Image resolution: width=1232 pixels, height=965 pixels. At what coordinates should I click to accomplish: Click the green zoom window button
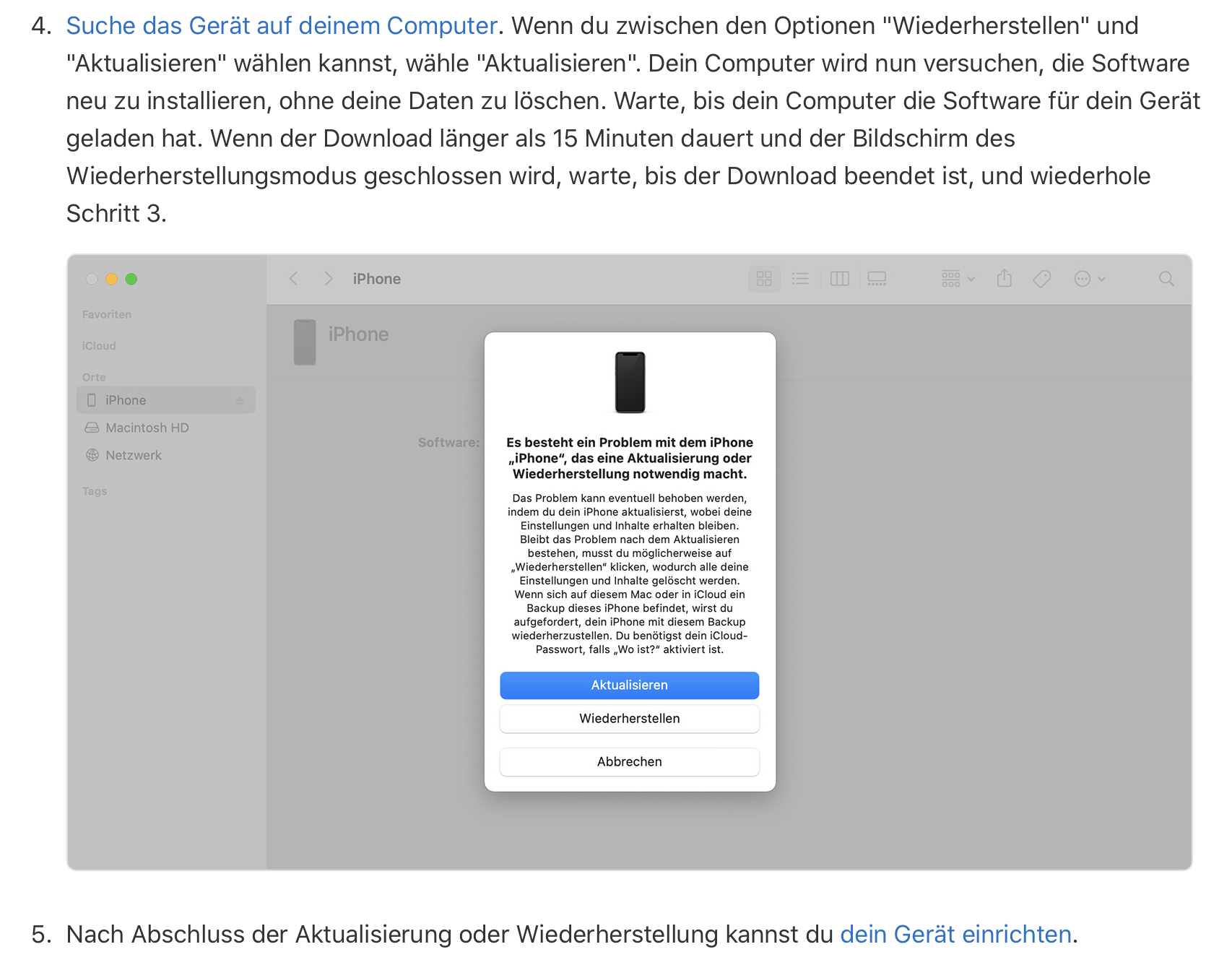pos(131,279)
